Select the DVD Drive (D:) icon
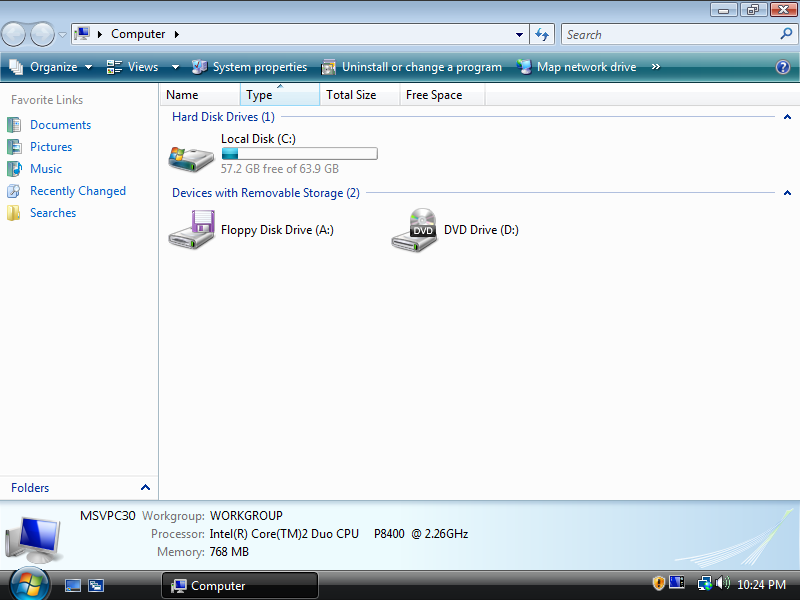This screenshot has height=600, width=800. (414, 230)
